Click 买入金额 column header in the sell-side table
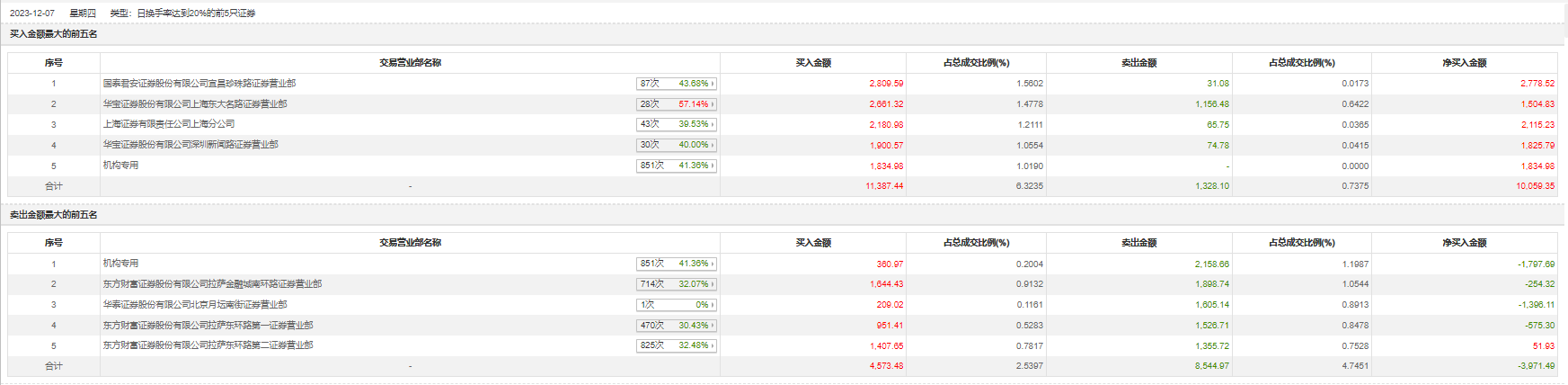Viewport: 1568px width, 385px height. 813,243
